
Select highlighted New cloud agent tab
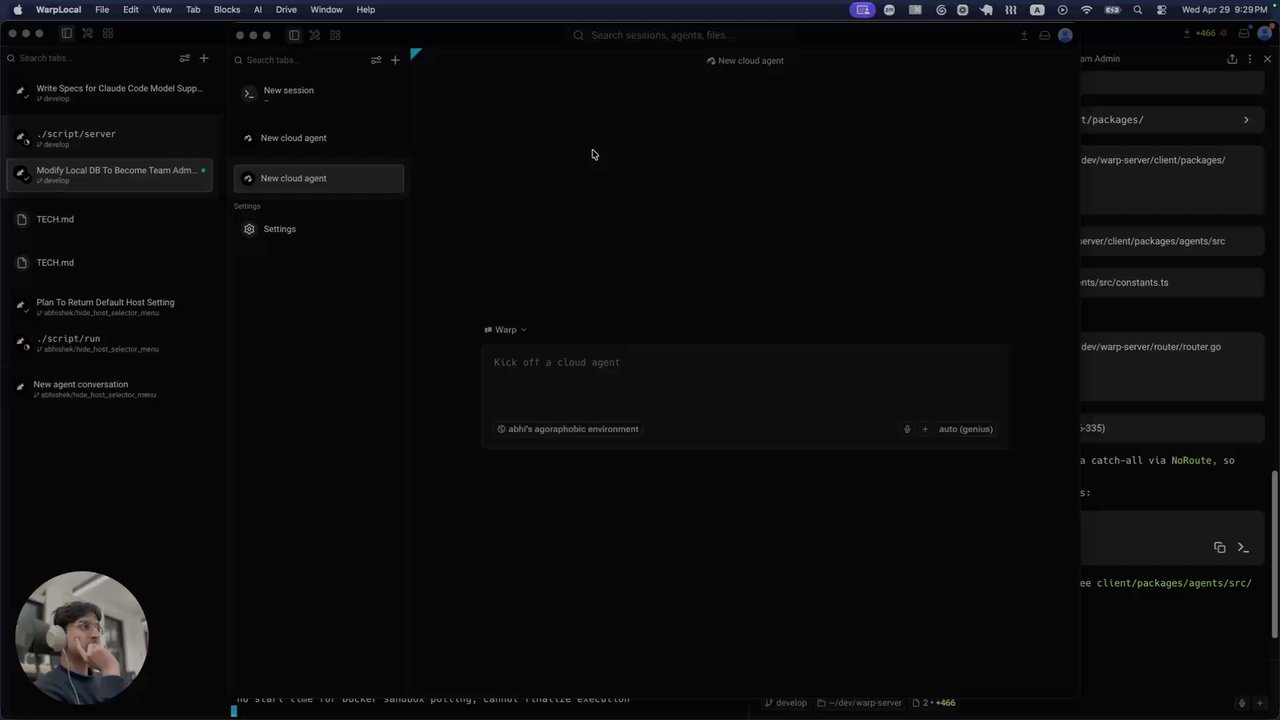coord(319,178)
